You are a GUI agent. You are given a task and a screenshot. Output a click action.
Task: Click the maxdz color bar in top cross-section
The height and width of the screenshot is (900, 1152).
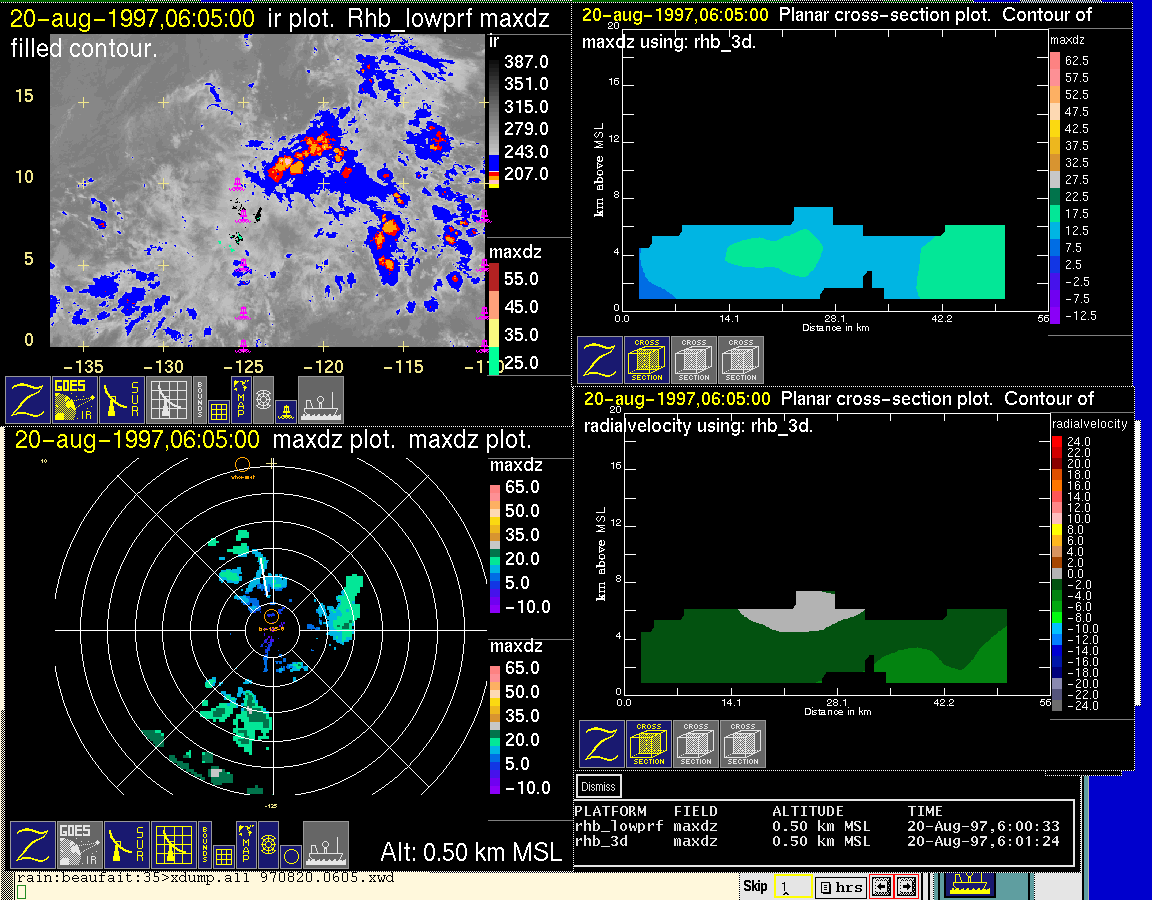[x=1055, y=187]
